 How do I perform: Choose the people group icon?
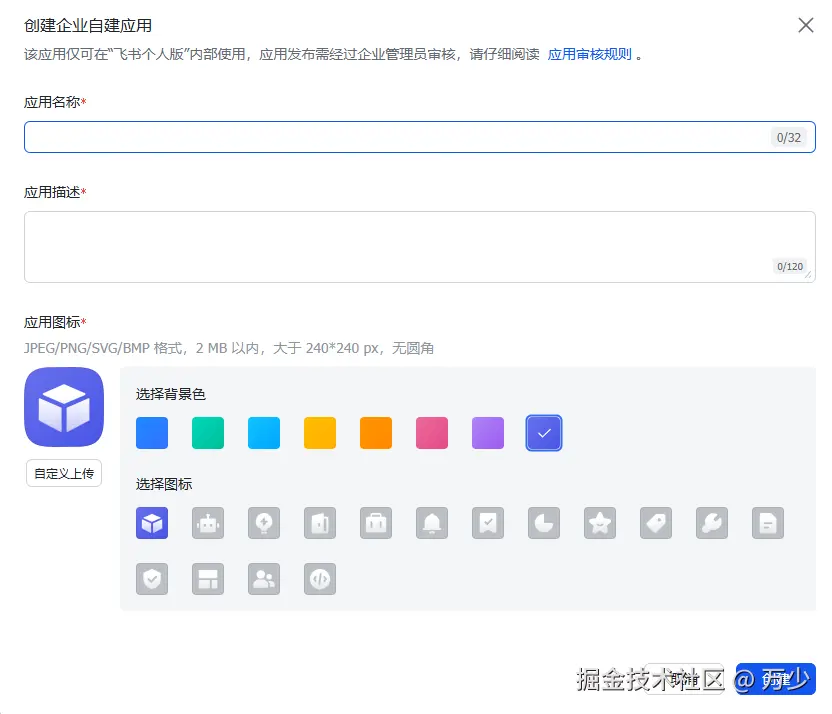click(x=264, y=579)
